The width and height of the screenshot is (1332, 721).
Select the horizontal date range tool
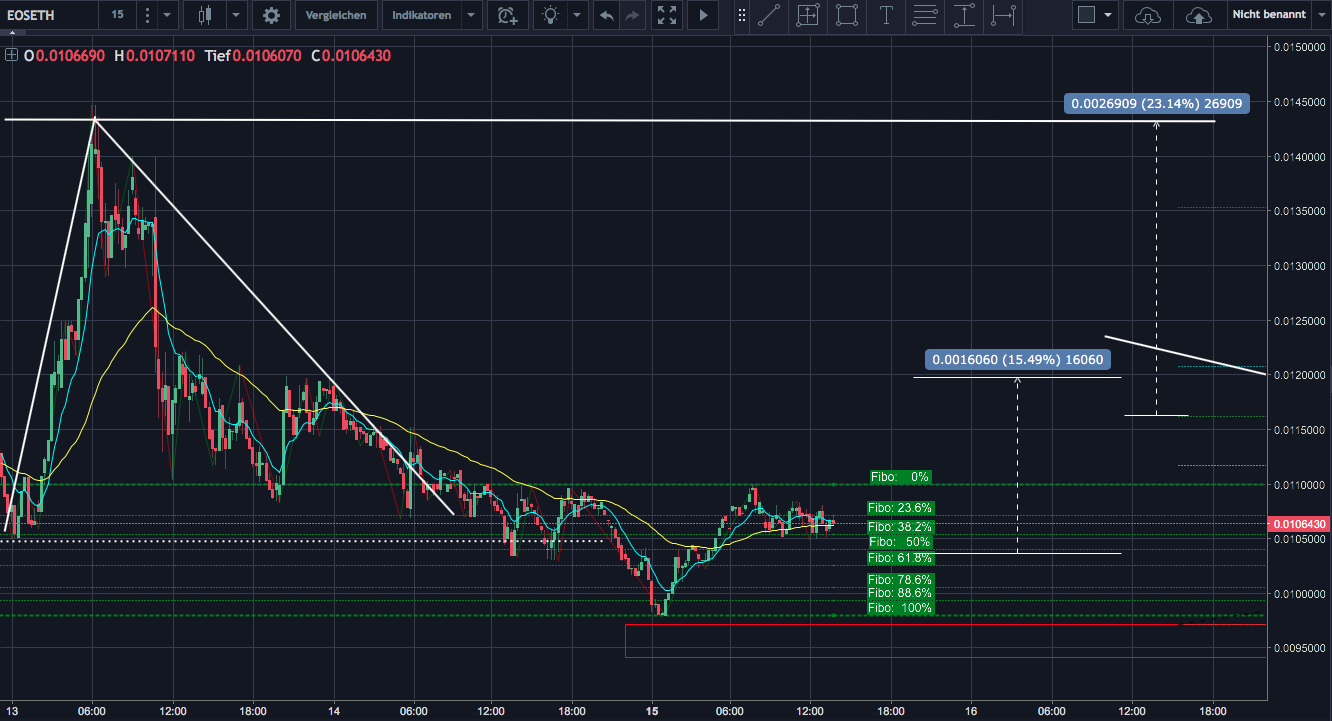pos(1003,15)
